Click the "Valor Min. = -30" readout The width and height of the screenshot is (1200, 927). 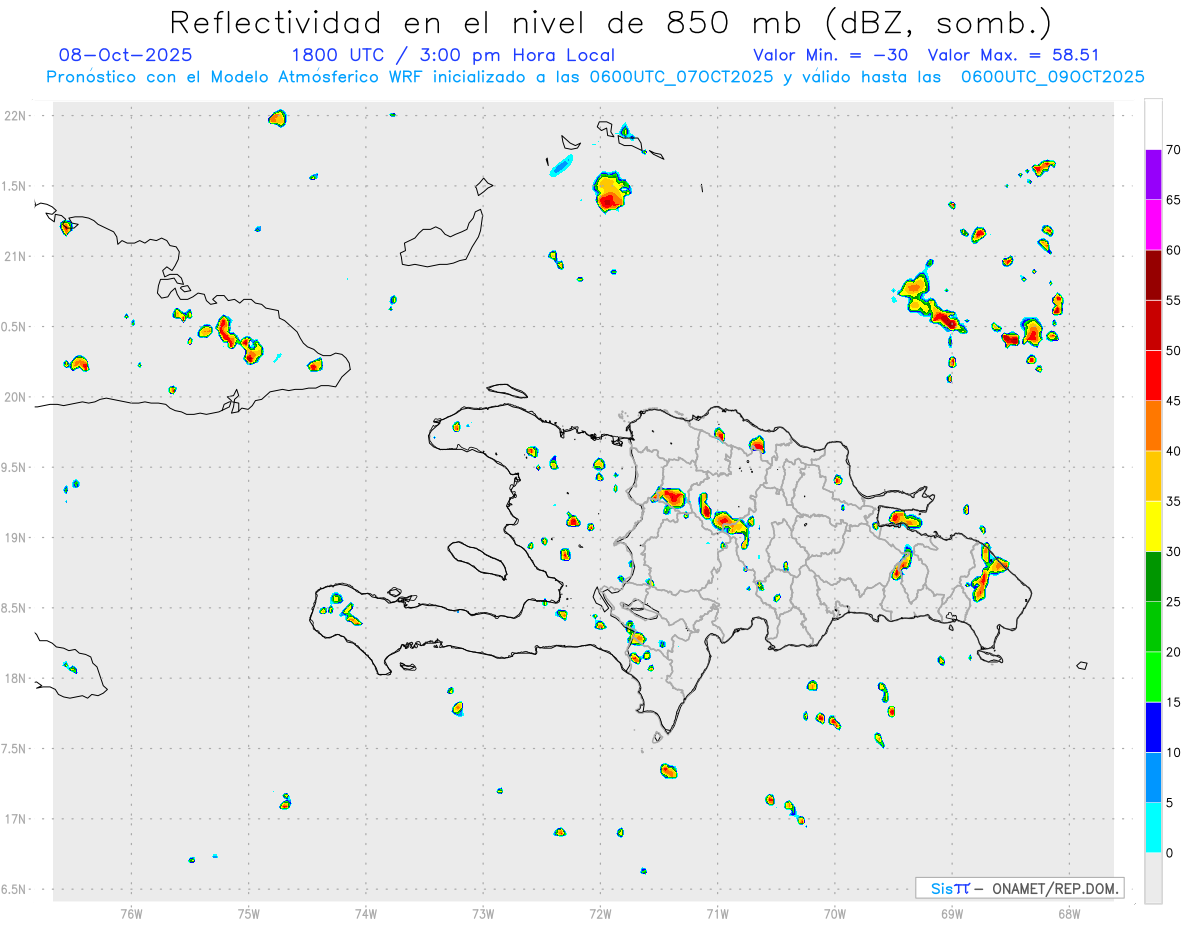click(x=830, y=55)
